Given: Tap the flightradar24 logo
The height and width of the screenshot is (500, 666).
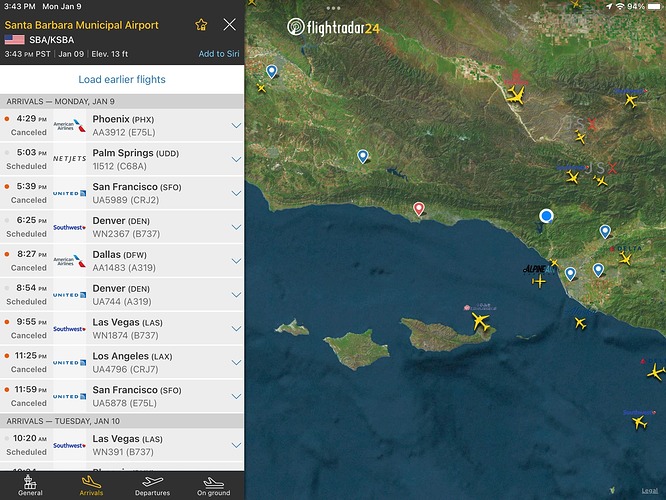Looking at the screenshot, I should point(333,28).
